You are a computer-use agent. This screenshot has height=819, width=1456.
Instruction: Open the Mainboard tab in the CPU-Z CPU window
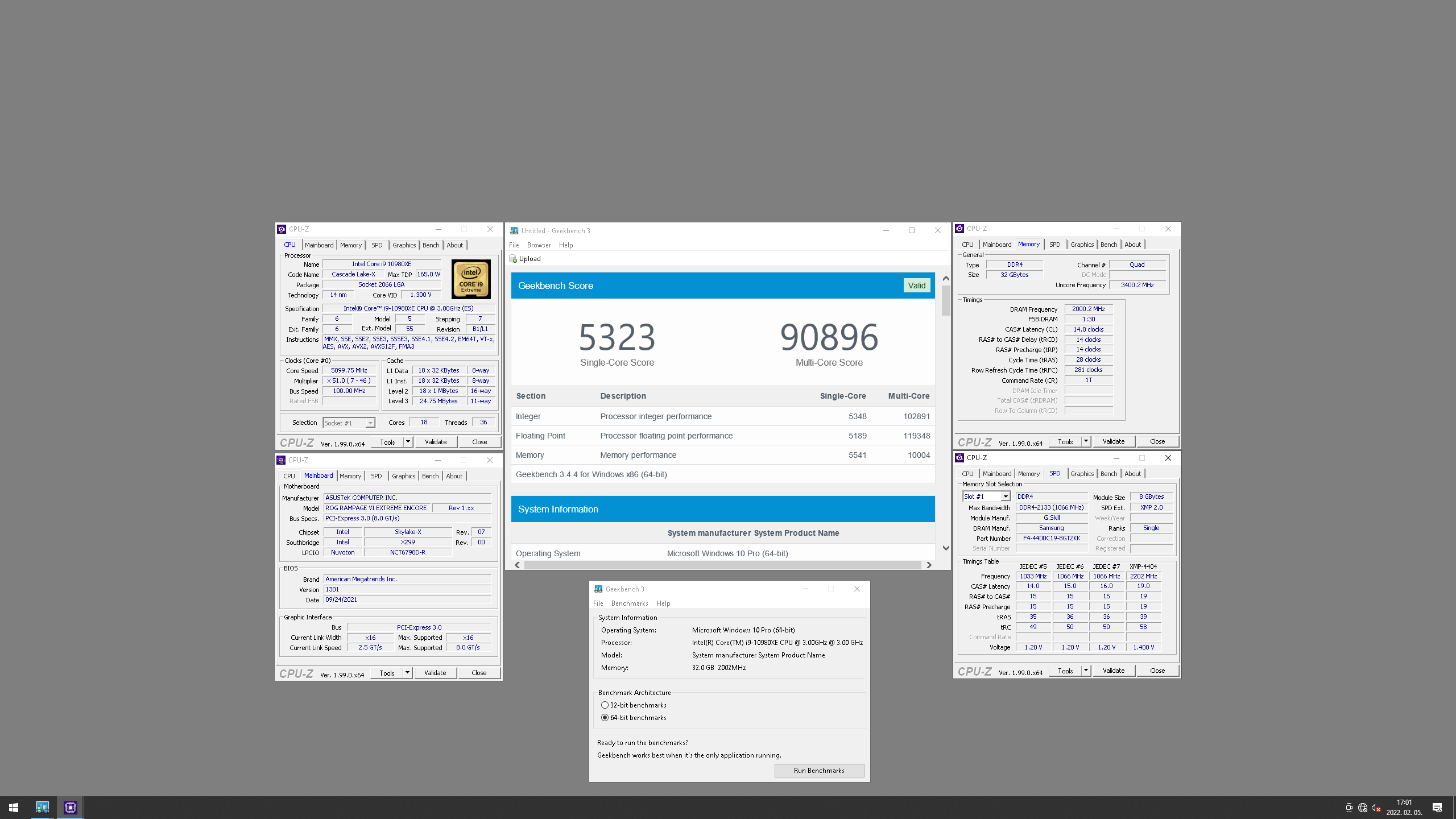coord(319,245)
